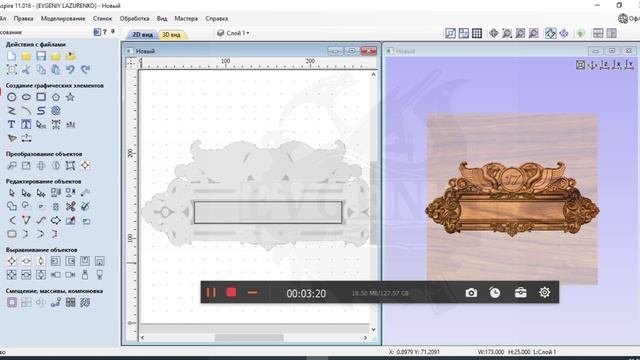Viewport: 640px width, 360px height.
Task: Select the Draw Text T tool
Action: (11, 124)
